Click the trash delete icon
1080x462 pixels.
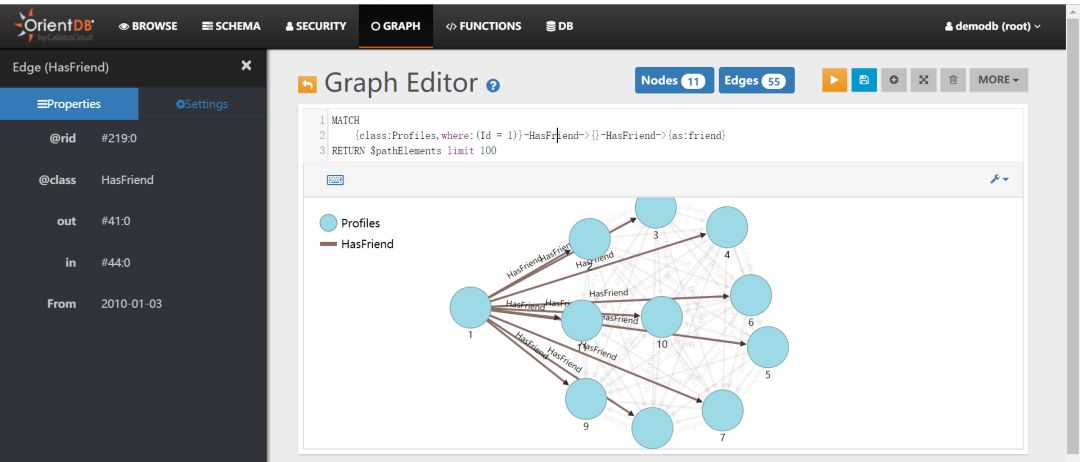(953, 80)
